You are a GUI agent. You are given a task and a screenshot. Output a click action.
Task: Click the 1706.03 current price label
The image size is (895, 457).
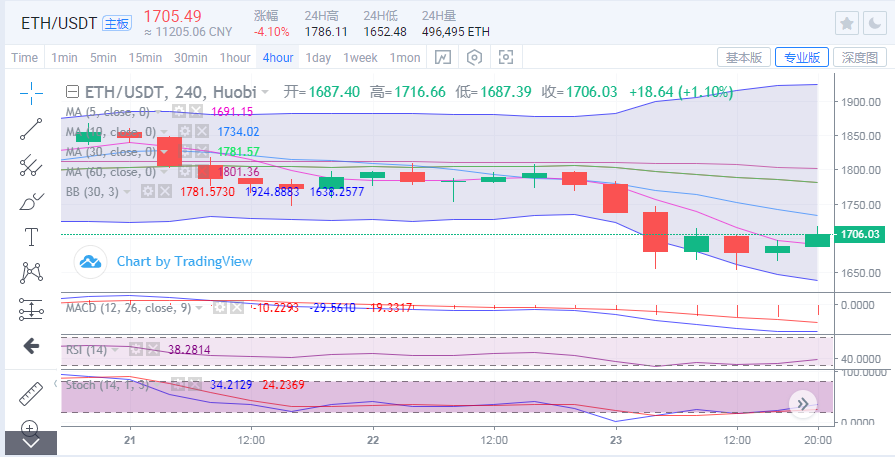860,234
